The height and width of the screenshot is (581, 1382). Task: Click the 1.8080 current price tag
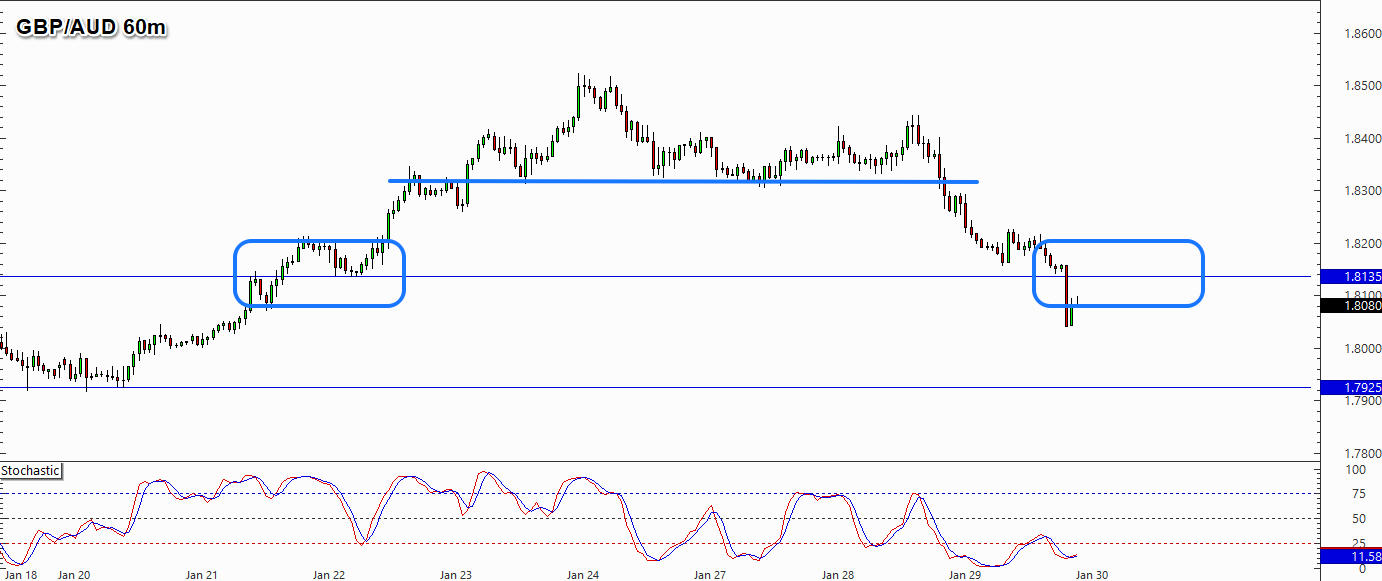coord(1351,305)
